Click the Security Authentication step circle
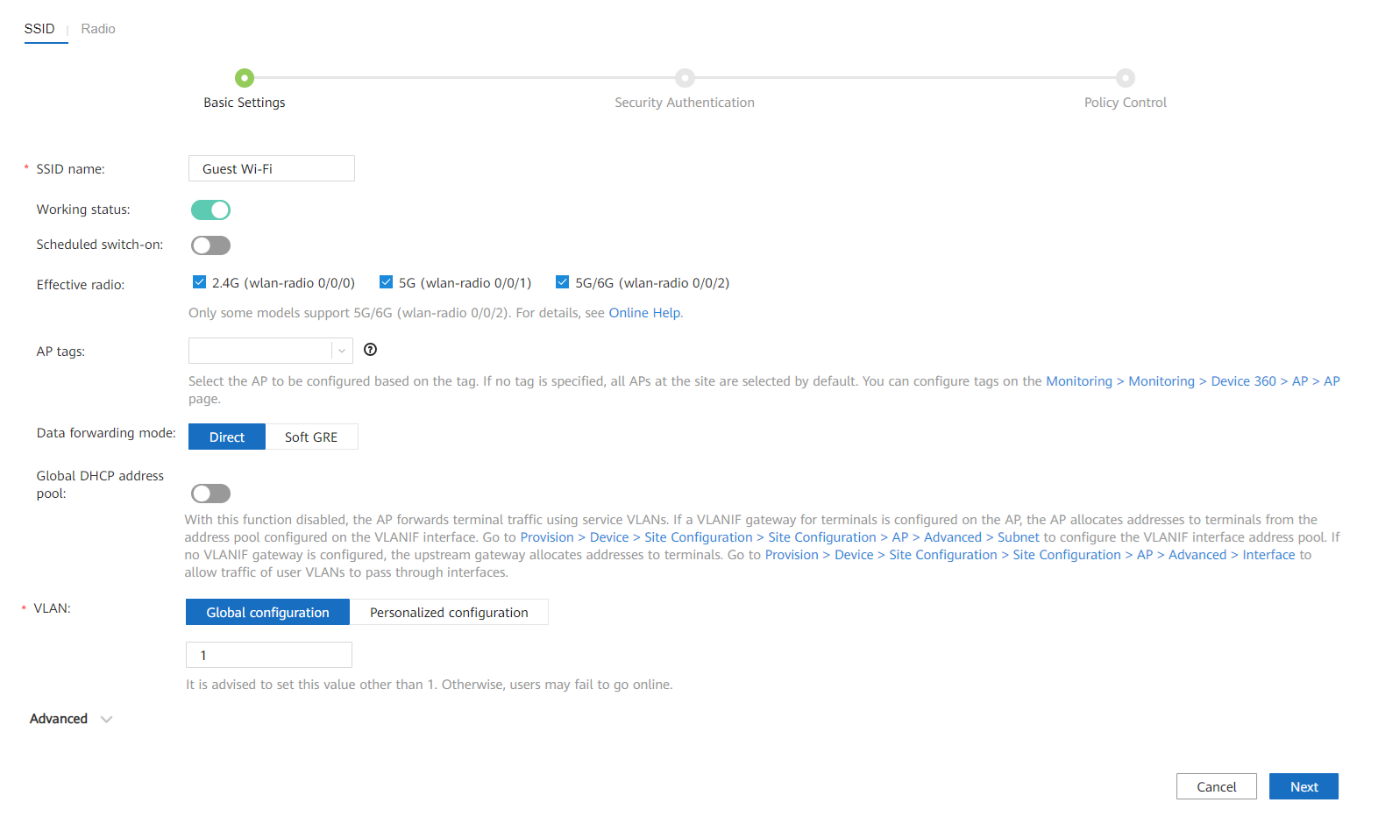The height and width of the screenshot is (831, 1378). click(684, 78)
